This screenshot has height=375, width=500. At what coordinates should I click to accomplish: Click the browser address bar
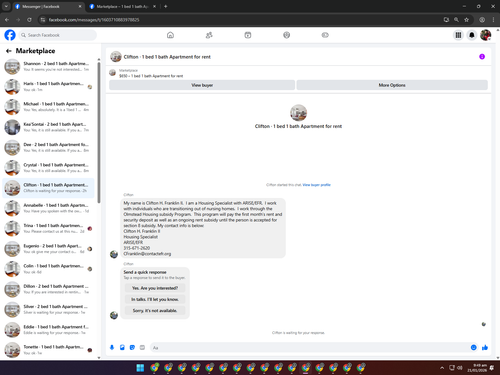coord(240,20)
